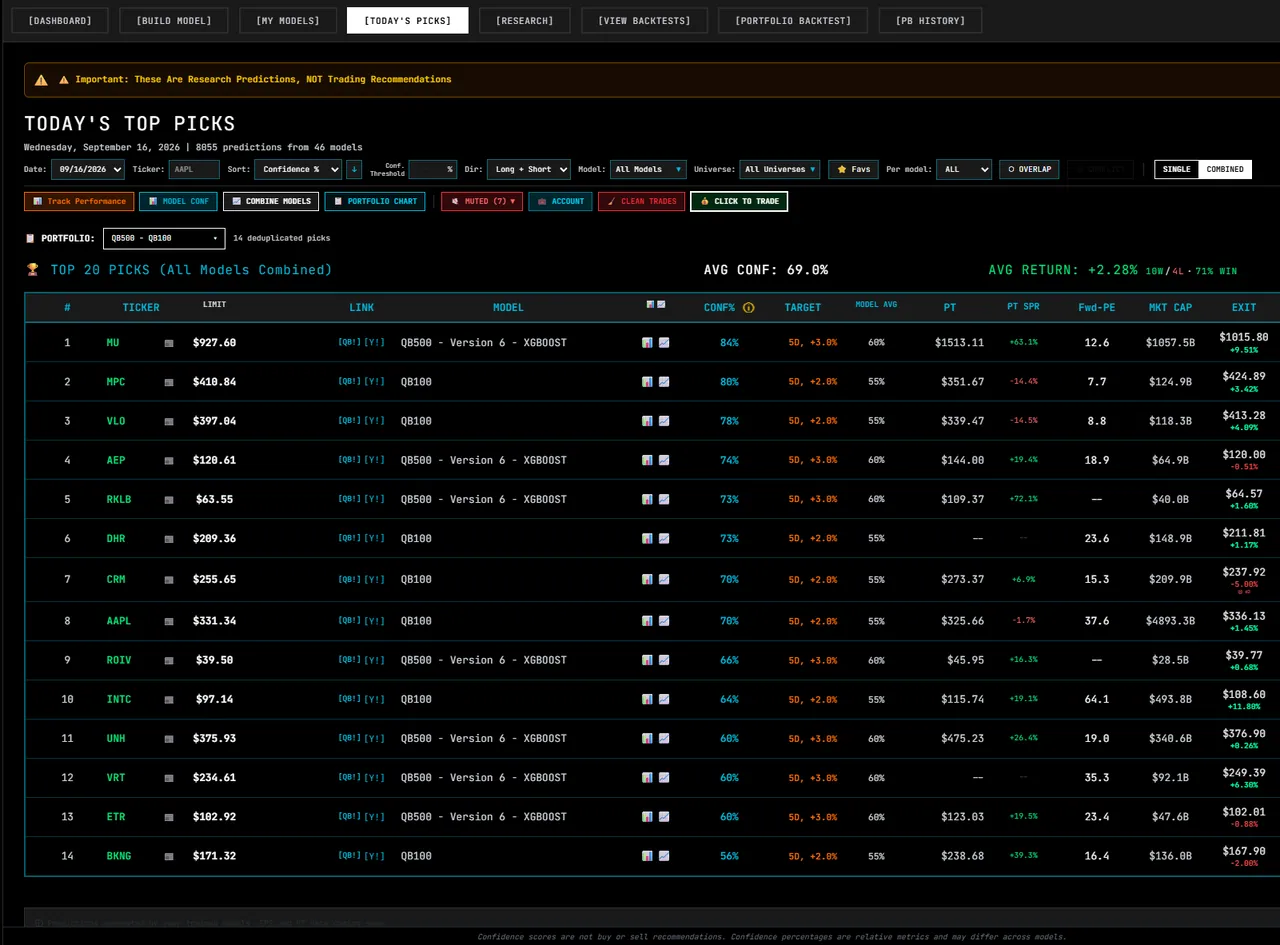The image size is (1280, 945).
Task: Open the Per model dropdown showing ALL
Action: pos(964,170)
